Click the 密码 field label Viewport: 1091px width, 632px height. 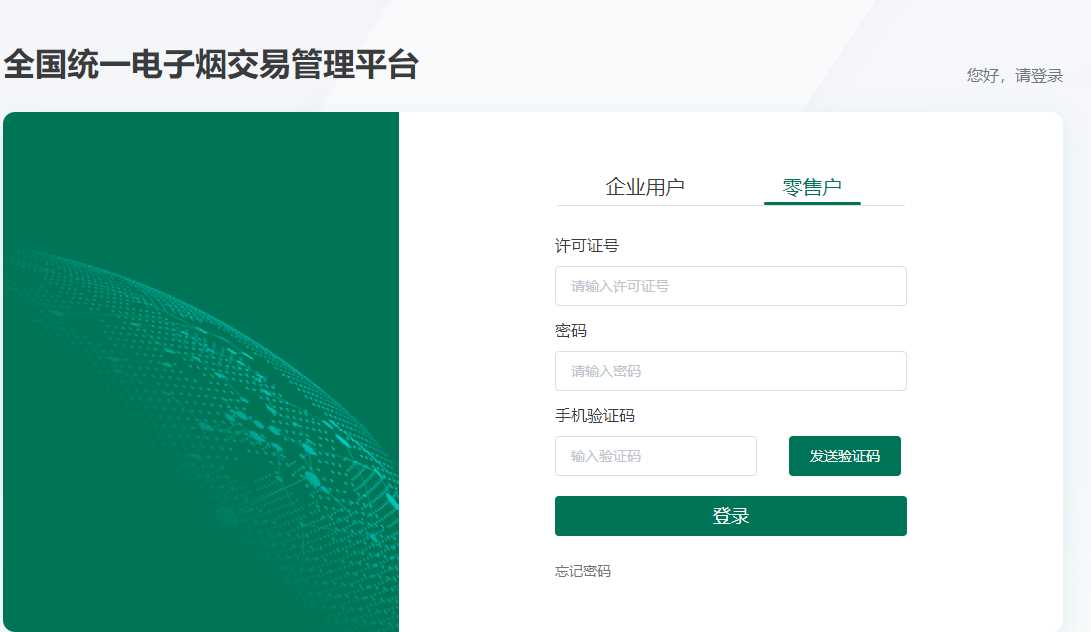[x=571, y=331]
